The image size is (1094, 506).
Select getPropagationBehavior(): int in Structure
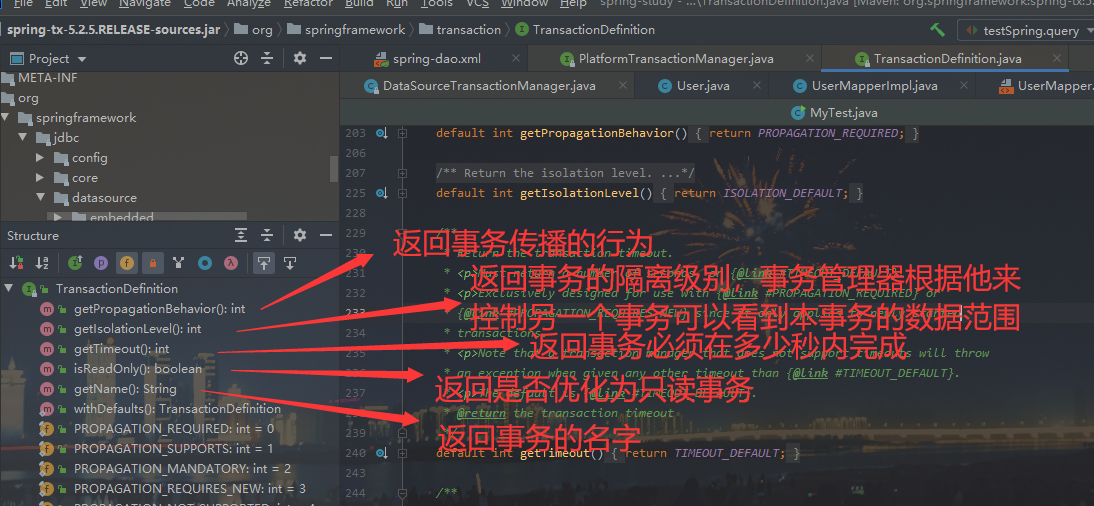[159, 308]
